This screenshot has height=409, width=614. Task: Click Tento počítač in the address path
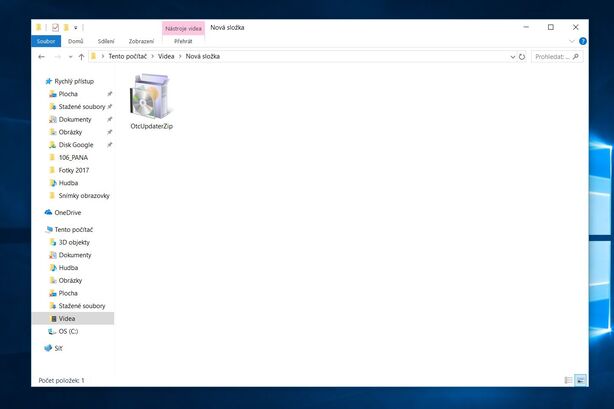pyautogui.click(x=128, y=56)
